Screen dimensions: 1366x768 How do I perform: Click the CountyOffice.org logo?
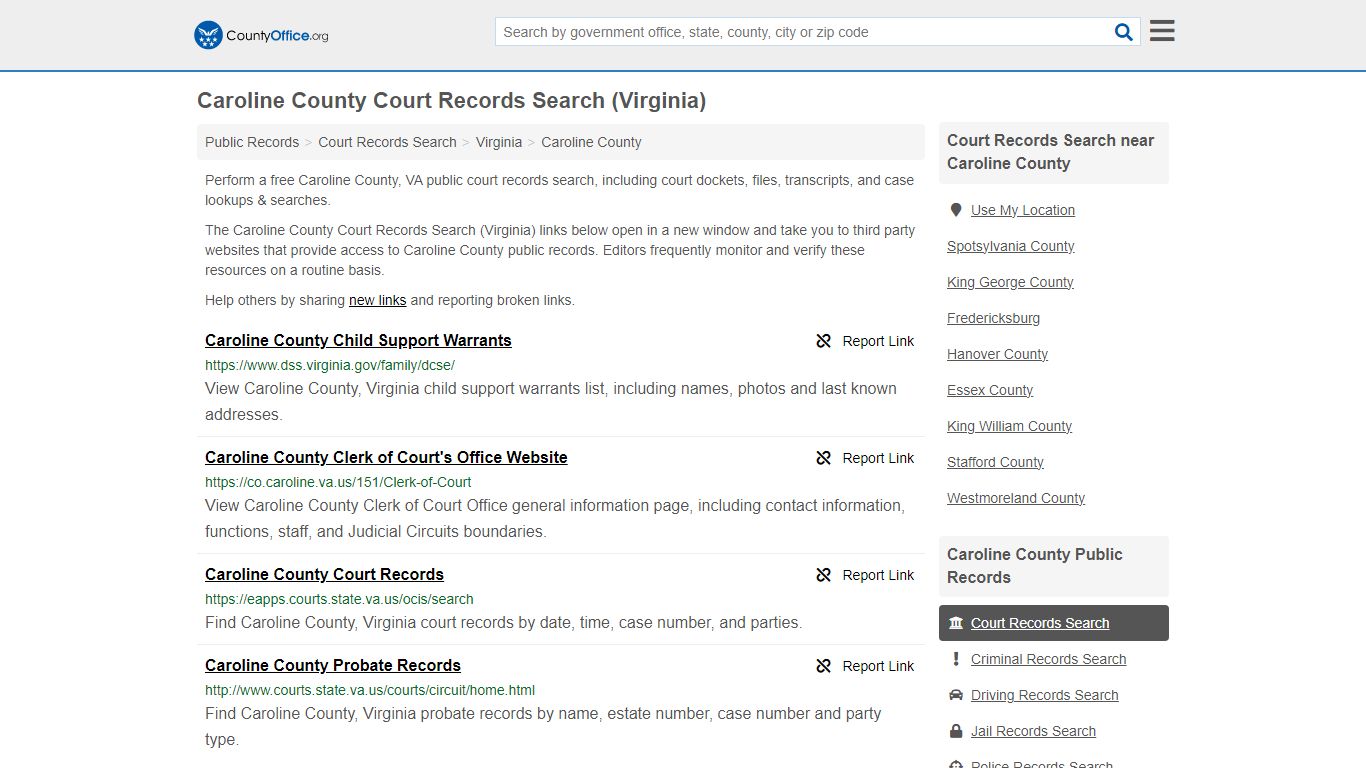coord(261,35)
